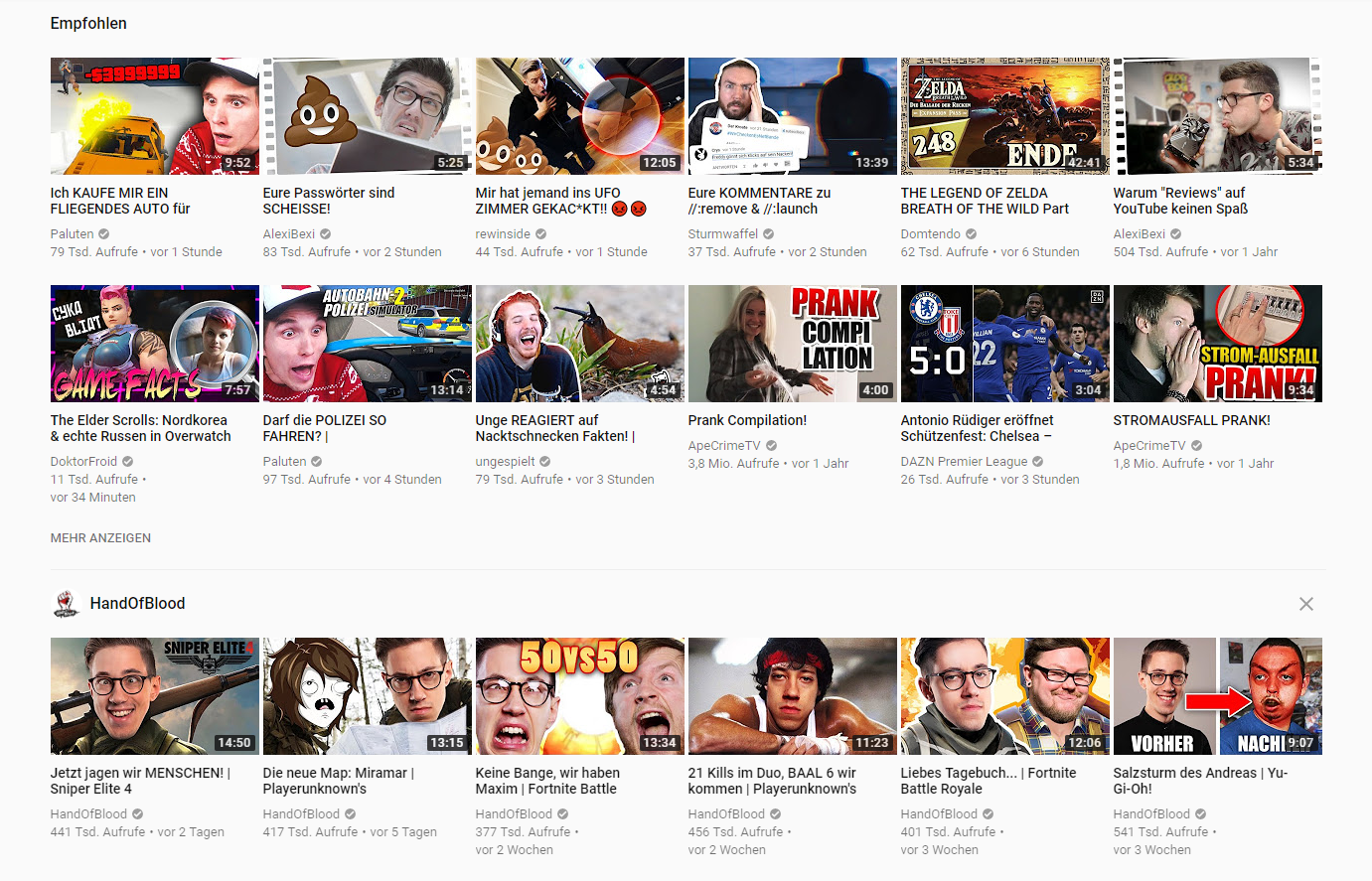This screenshot has height=881, width=1372.
Task: Click verified badge next to DAZN Premier League
Action: tap(1037, 462)
